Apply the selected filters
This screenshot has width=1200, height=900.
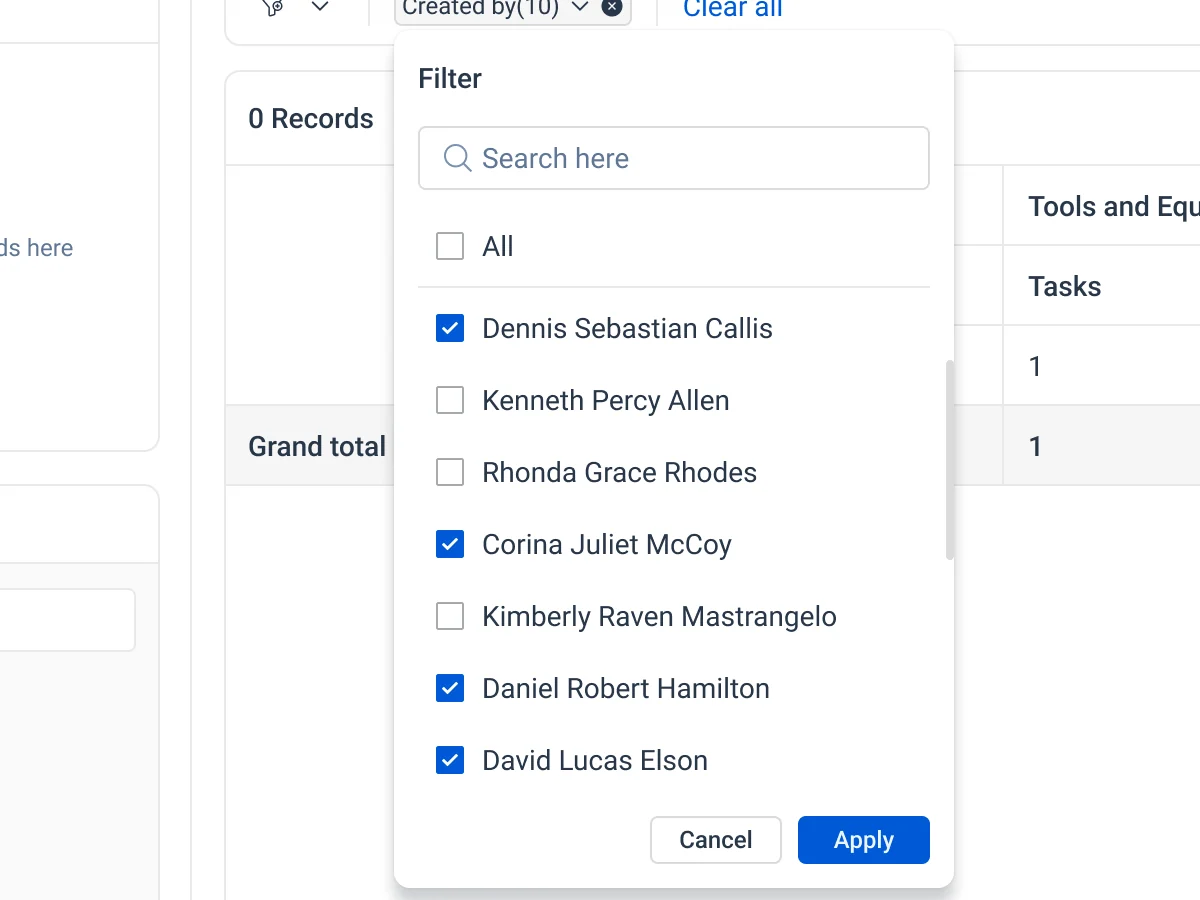864,840
